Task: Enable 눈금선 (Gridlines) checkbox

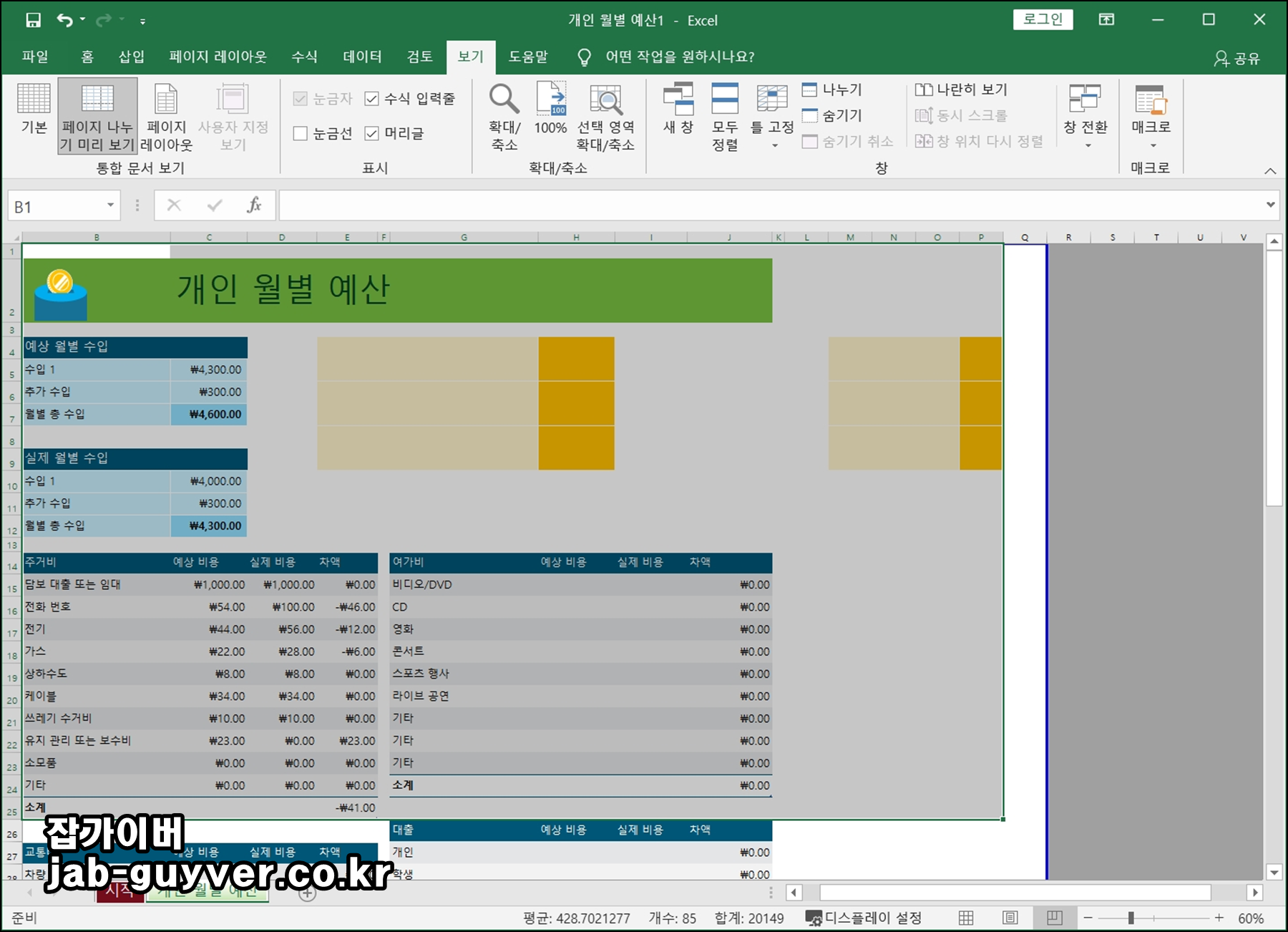Action: click(x=301, y=133)
